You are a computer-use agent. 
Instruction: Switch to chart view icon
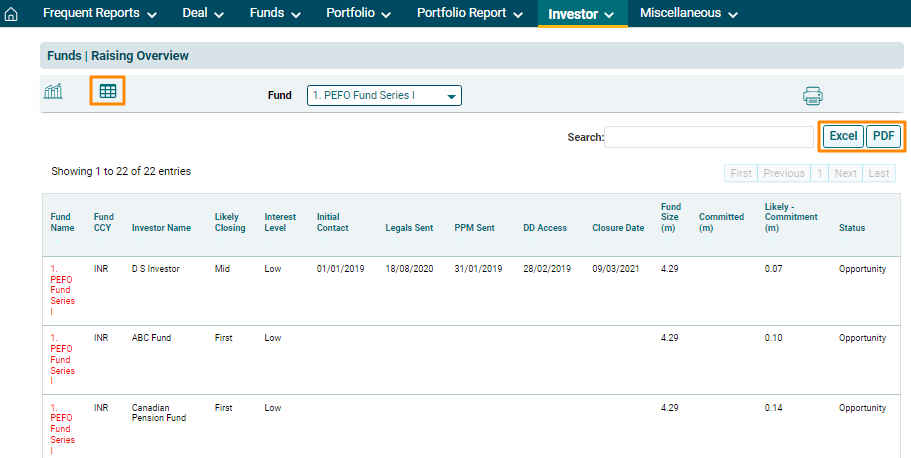(x=53, y=92)
